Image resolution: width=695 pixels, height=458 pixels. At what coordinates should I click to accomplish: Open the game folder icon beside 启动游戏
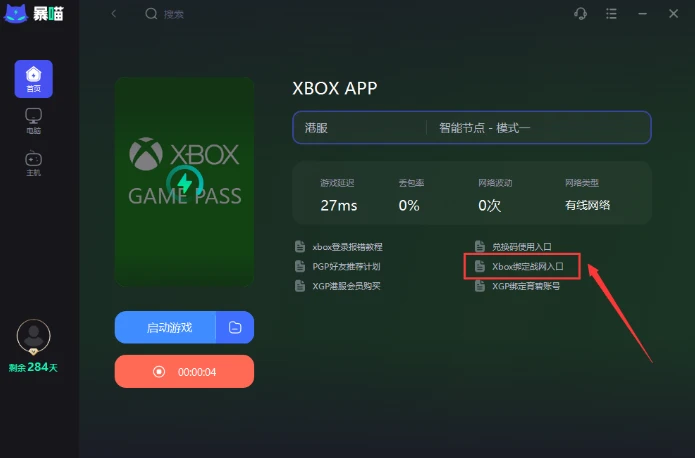[235, 327]
